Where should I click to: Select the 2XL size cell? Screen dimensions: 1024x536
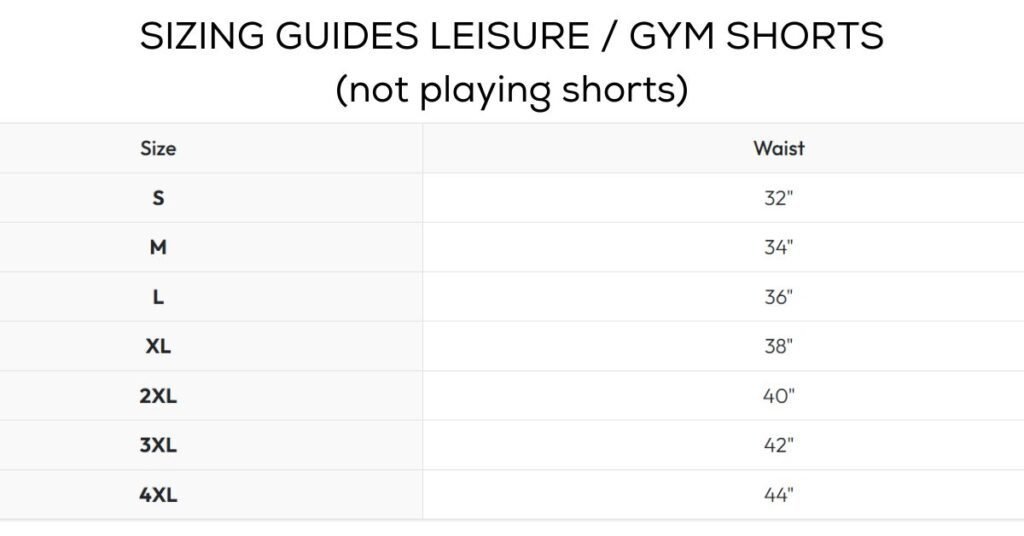pos(158,396)
